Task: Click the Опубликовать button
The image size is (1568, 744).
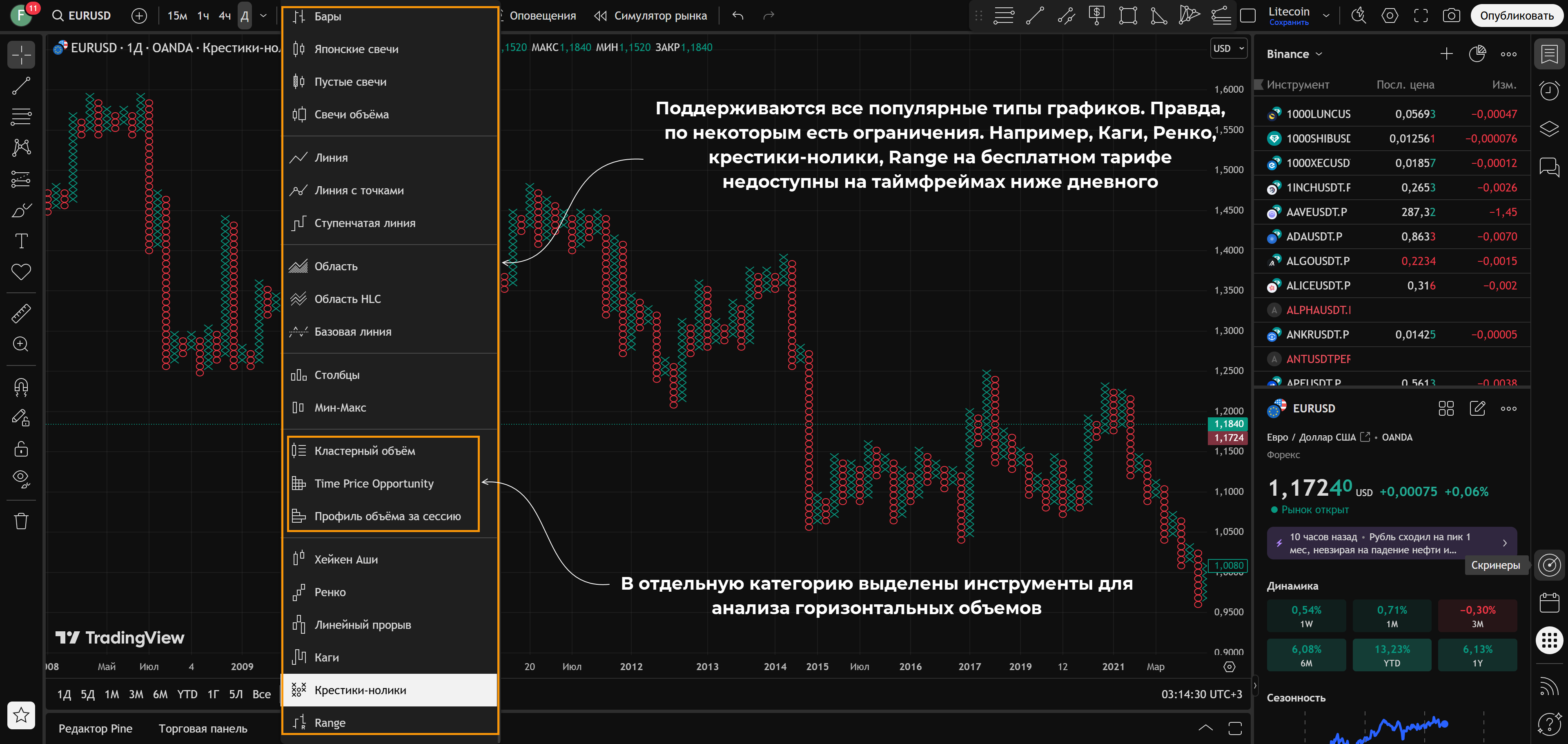Action: coord(1516,16)
